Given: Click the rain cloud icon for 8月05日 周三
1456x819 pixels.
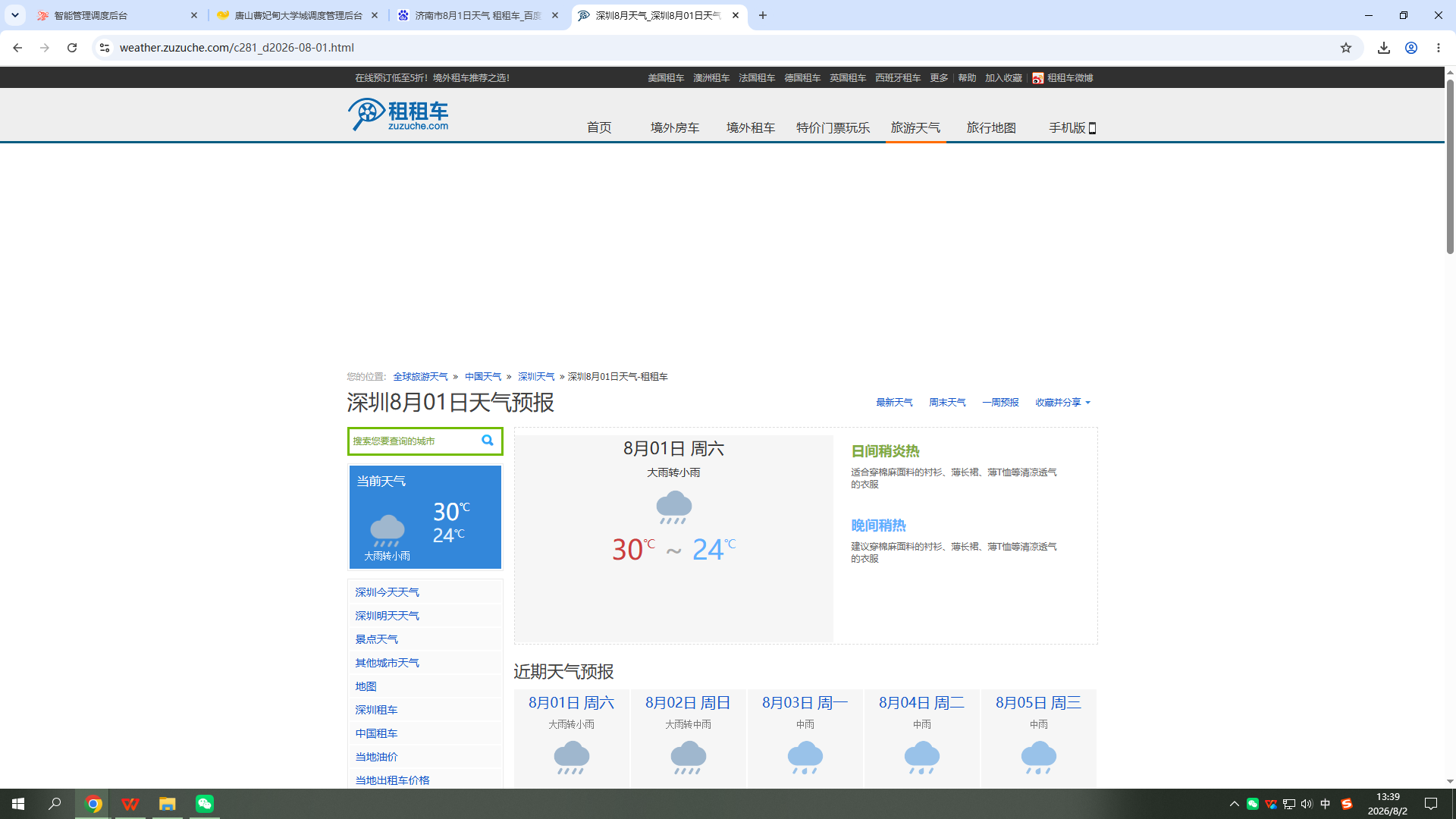Looking at the screenshot, I should pos(1039,758).
